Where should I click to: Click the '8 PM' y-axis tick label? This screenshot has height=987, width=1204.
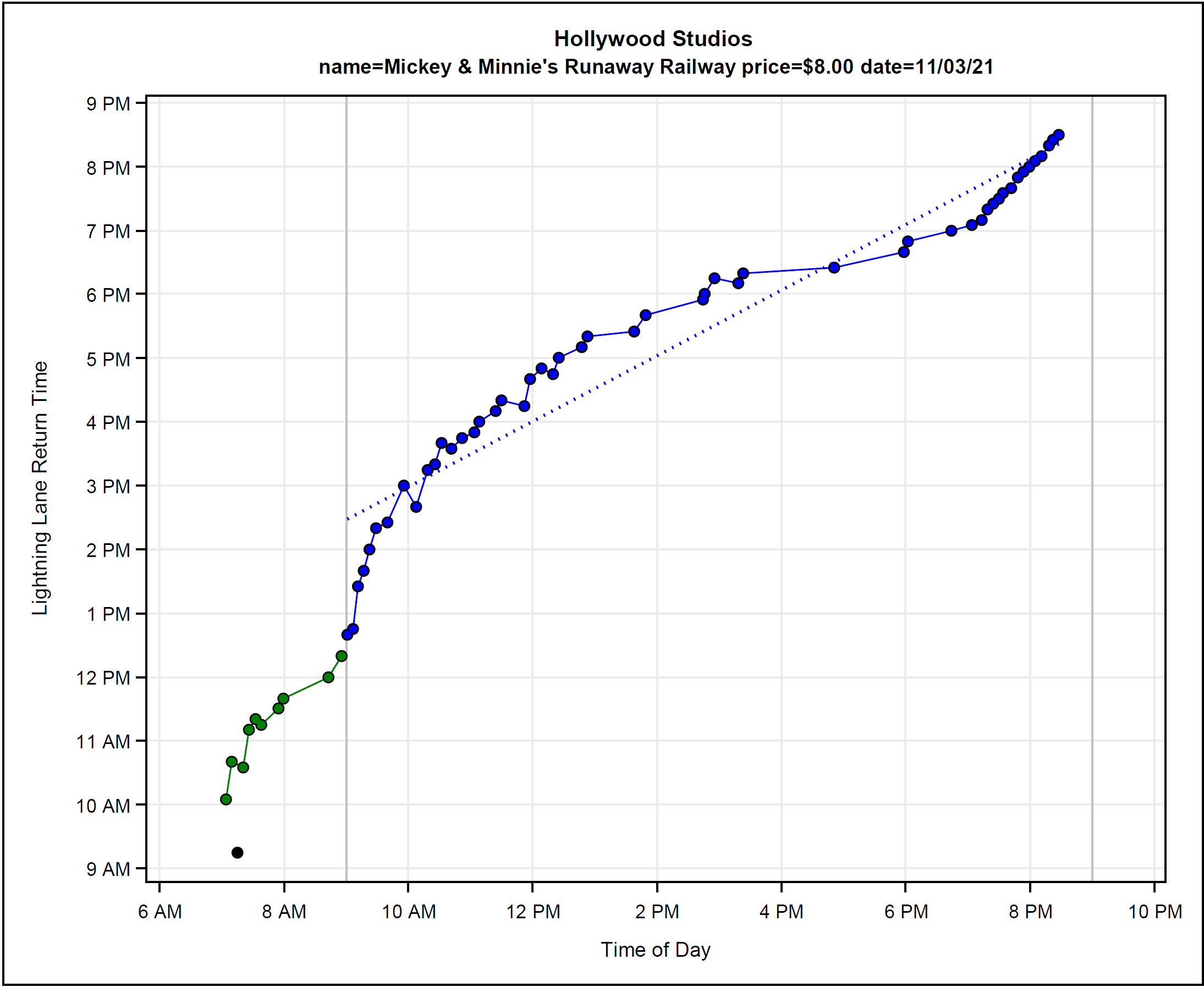coord(108,168)
